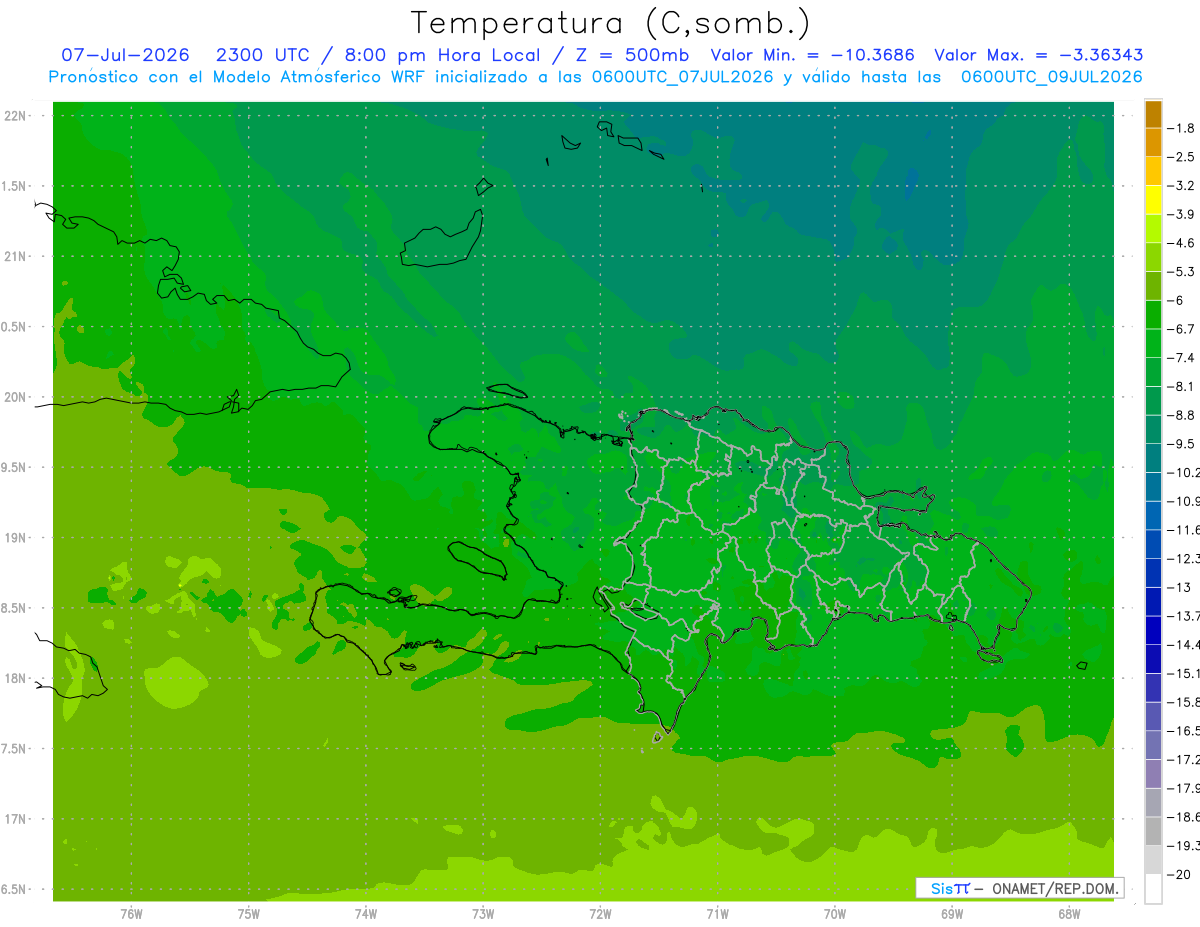Image resolution: width=1200 pixels, height=927 pixels.
Task: Click the '-8.1' legend value
Action: point(1182,386)
